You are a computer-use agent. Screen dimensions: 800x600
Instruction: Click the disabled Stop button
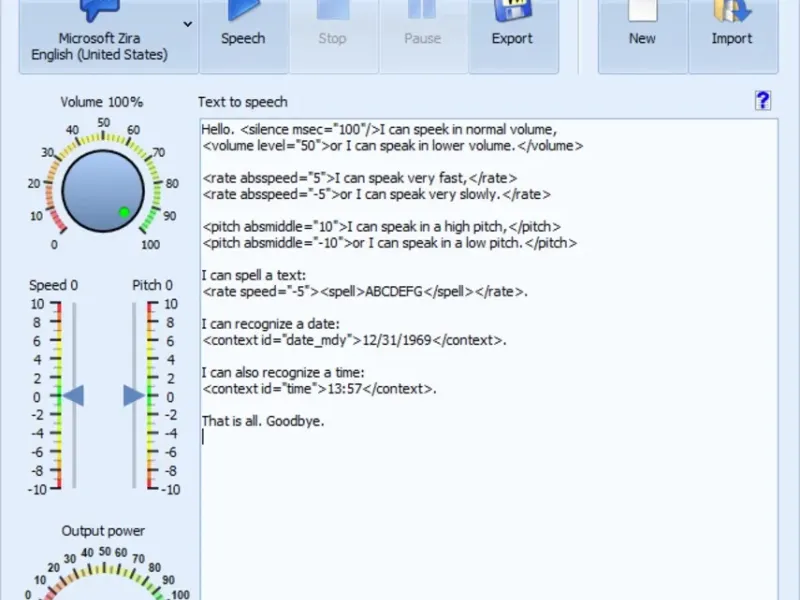point(333,36)
